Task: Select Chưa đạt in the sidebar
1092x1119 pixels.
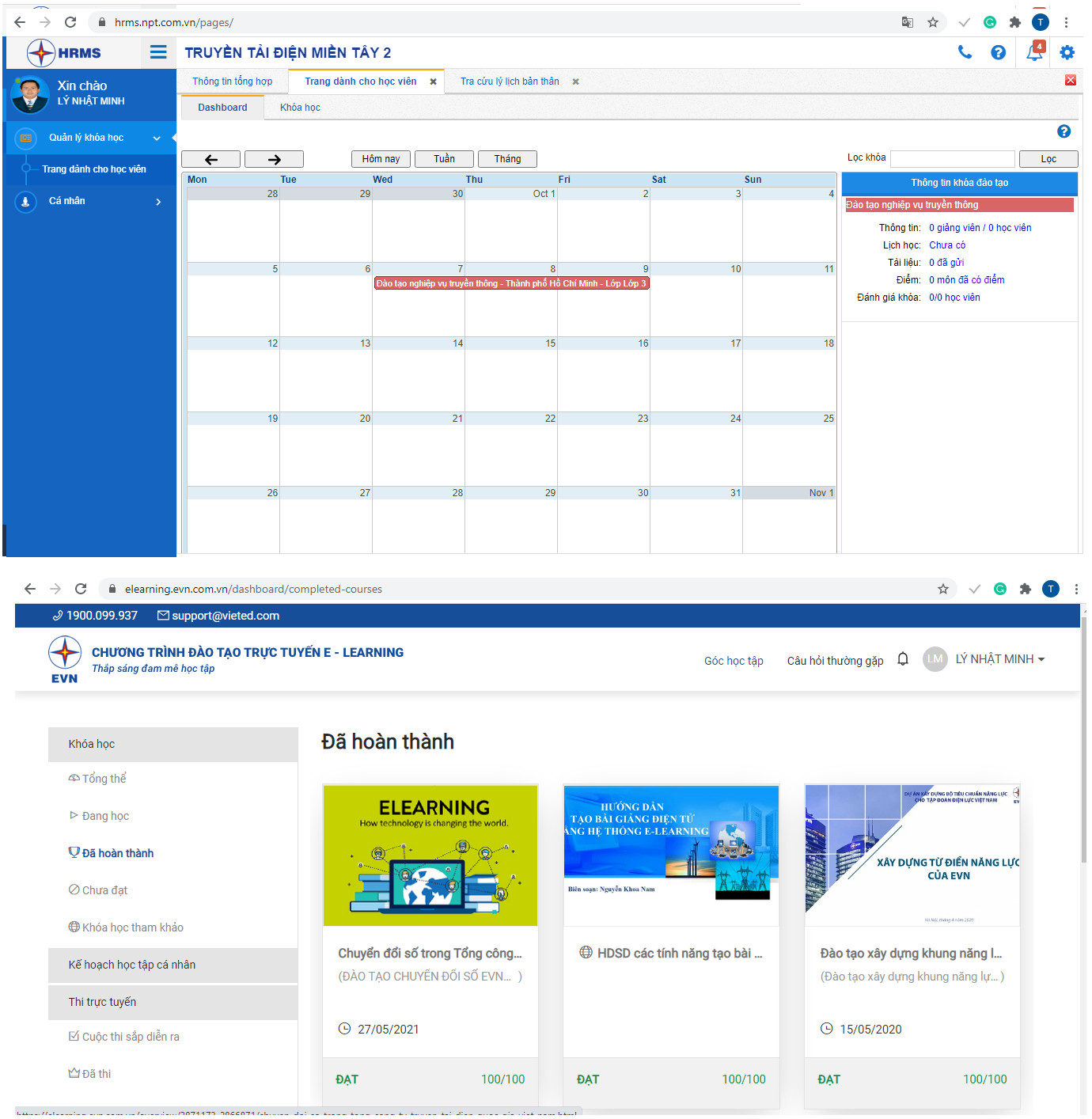Action: point(104,890)
